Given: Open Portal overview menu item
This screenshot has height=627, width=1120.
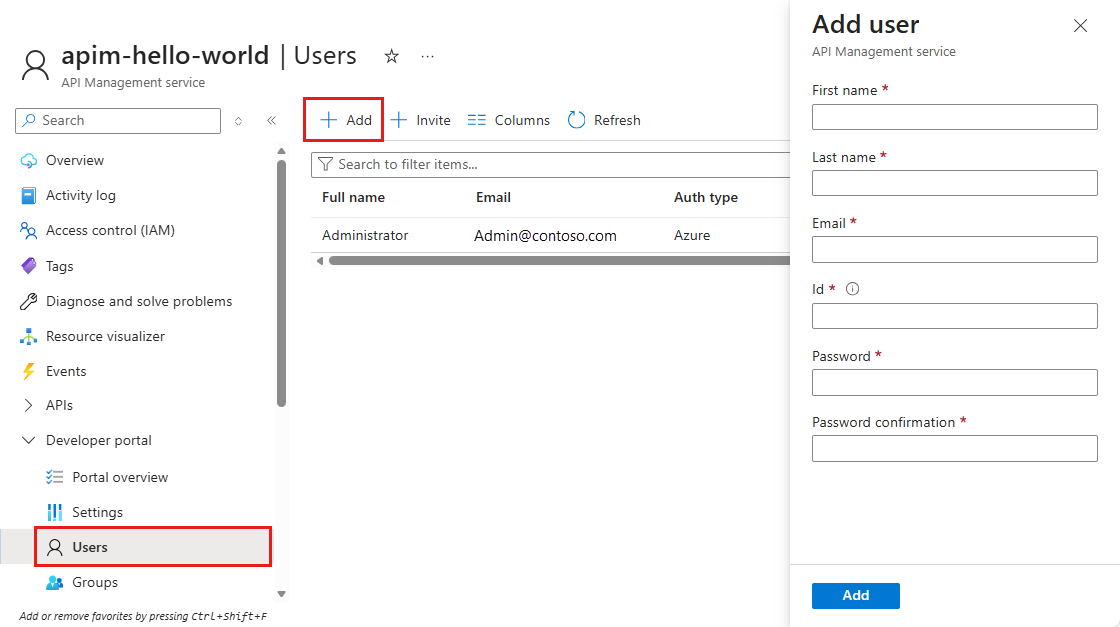Looking at the screenshot, I should pyautogui.click(x=120, y=477).
